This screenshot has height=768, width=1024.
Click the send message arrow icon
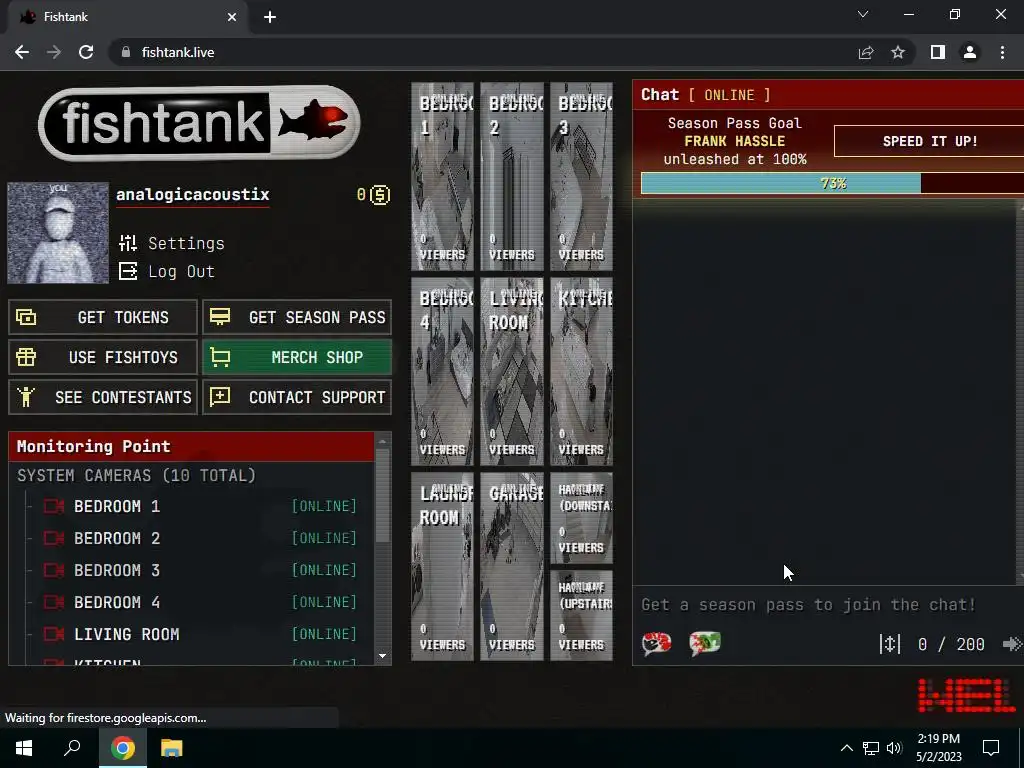(1012, 645)
